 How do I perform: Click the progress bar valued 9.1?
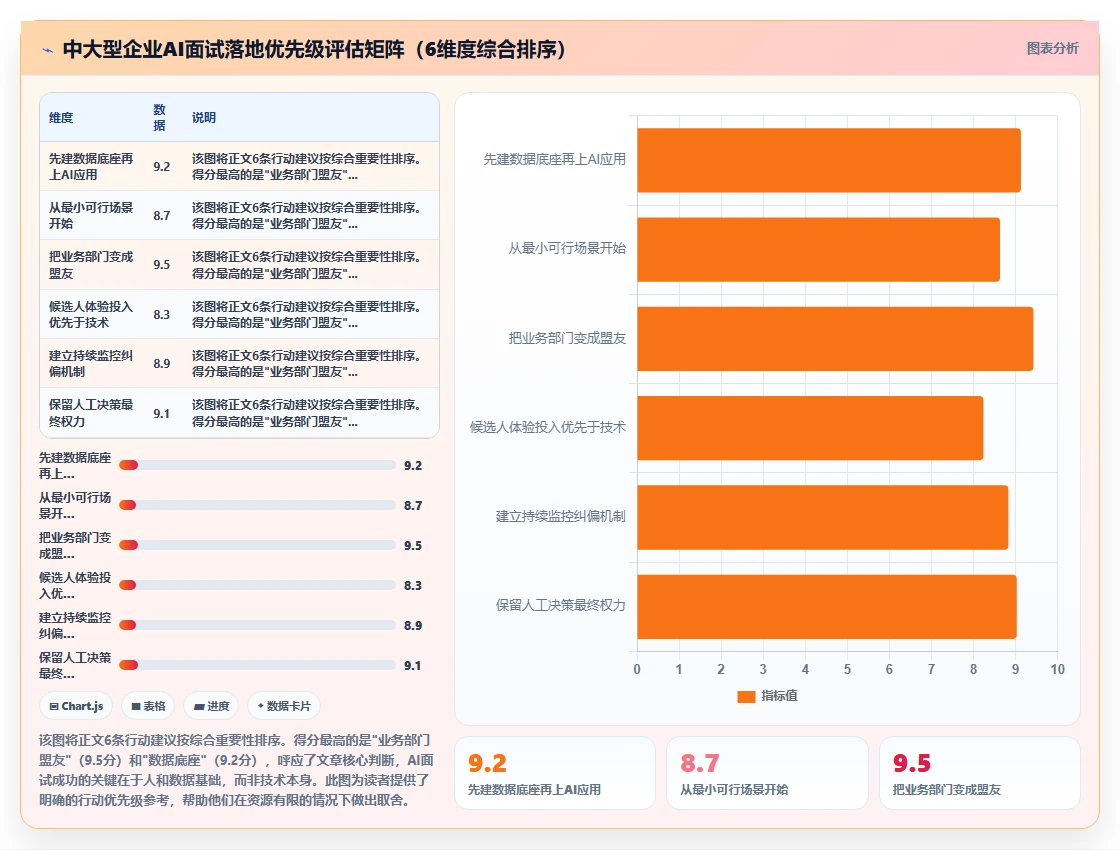257,665
